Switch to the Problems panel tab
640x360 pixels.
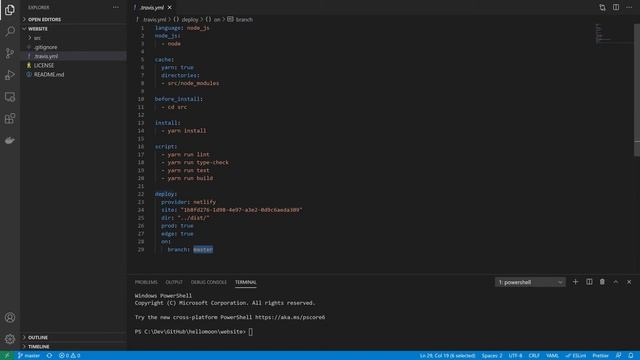(x=146, y=282)
